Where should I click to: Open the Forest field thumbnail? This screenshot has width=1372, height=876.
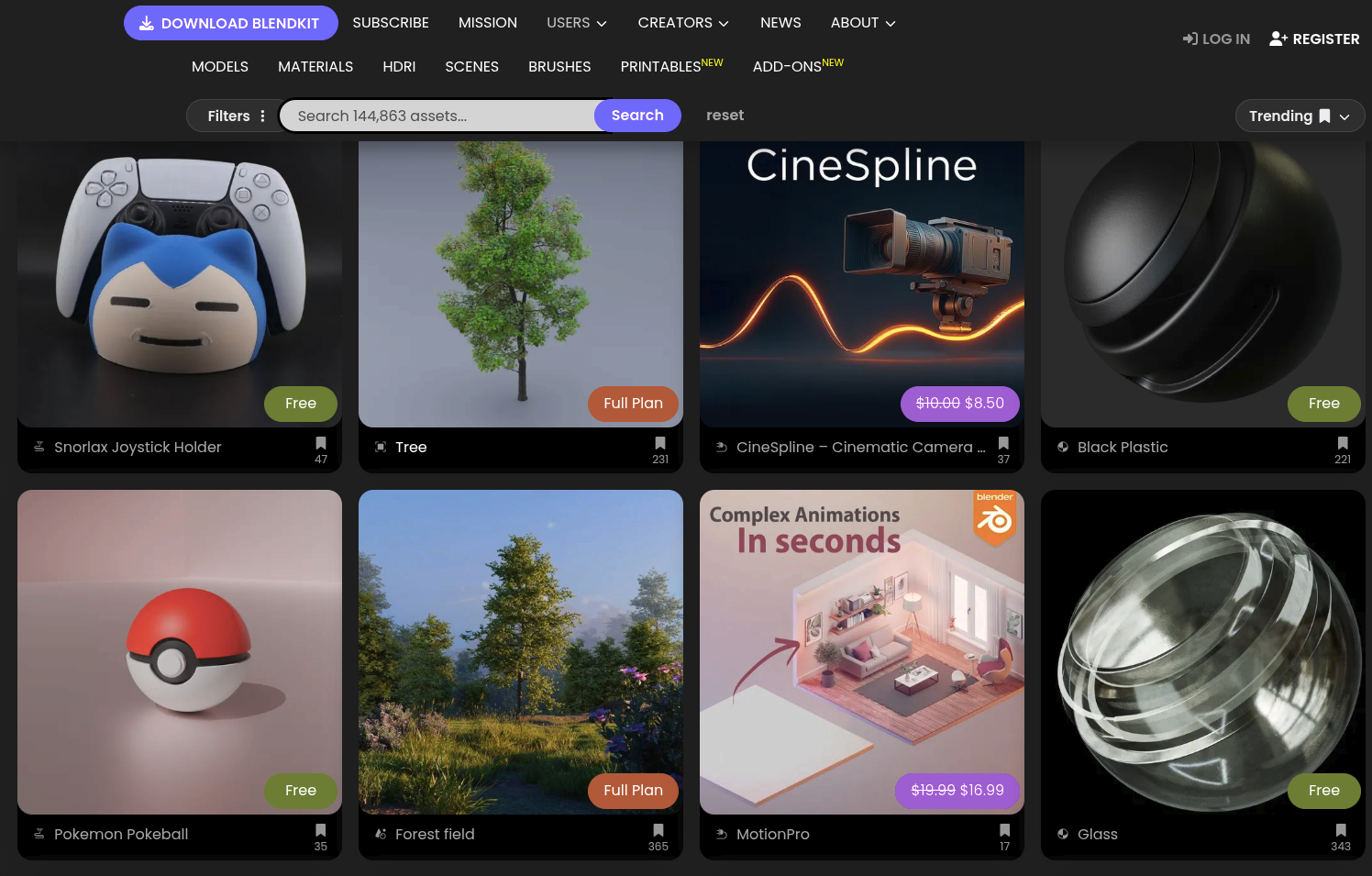click(x=521, y=652)
